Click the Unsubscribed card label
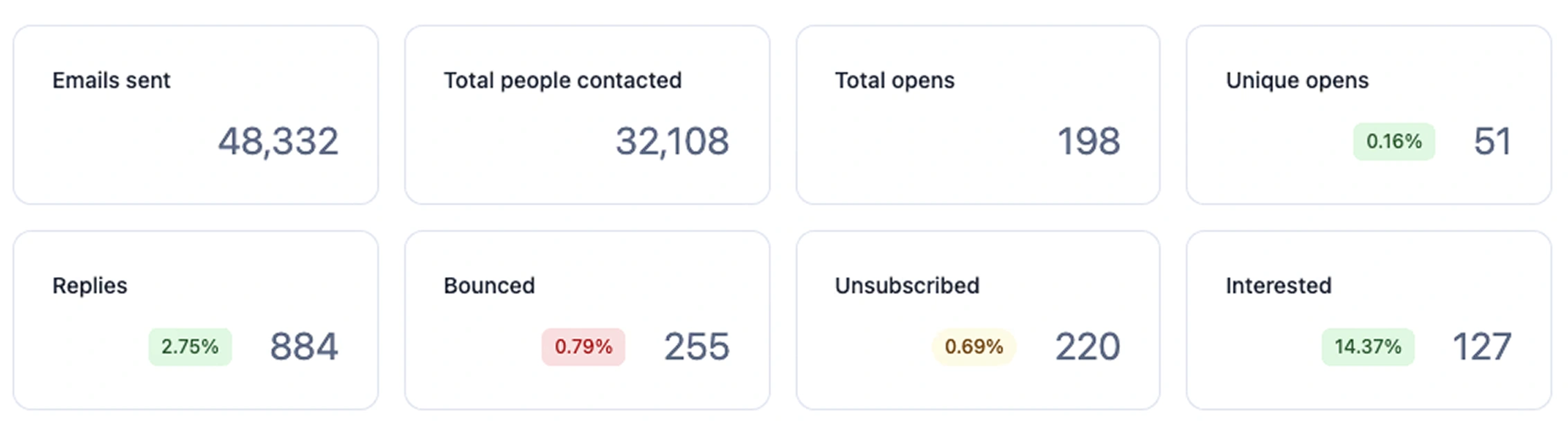The image size is (1568, 424). (907, 285)
